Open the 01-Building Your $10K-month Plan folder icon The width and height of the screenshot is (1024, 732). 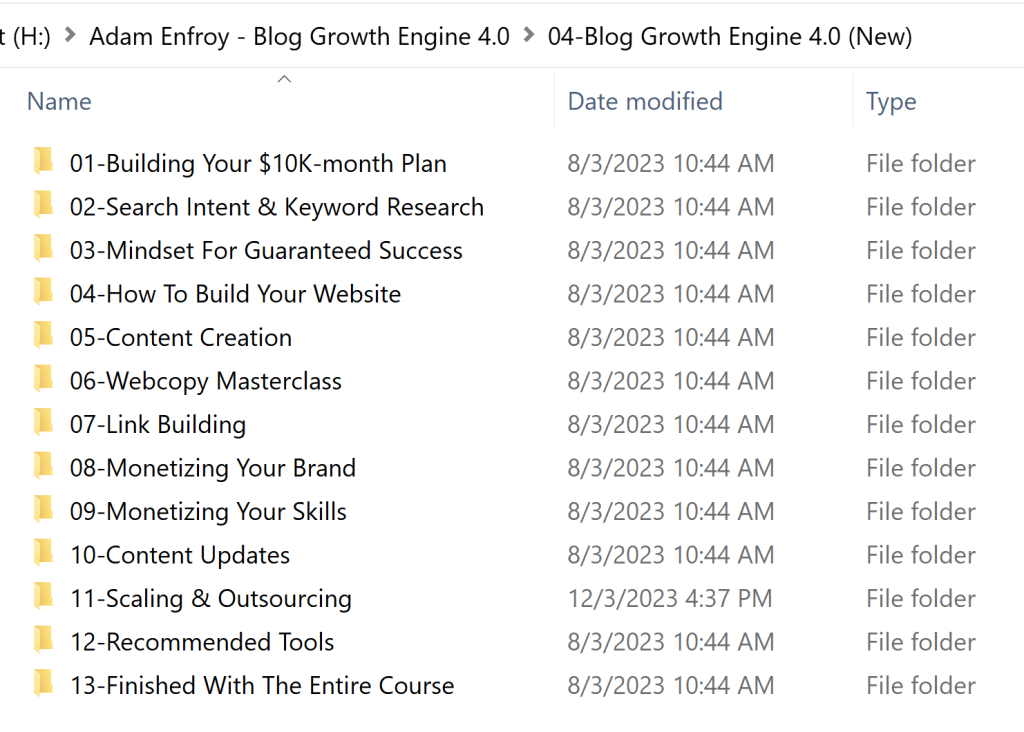pos(44,163)
